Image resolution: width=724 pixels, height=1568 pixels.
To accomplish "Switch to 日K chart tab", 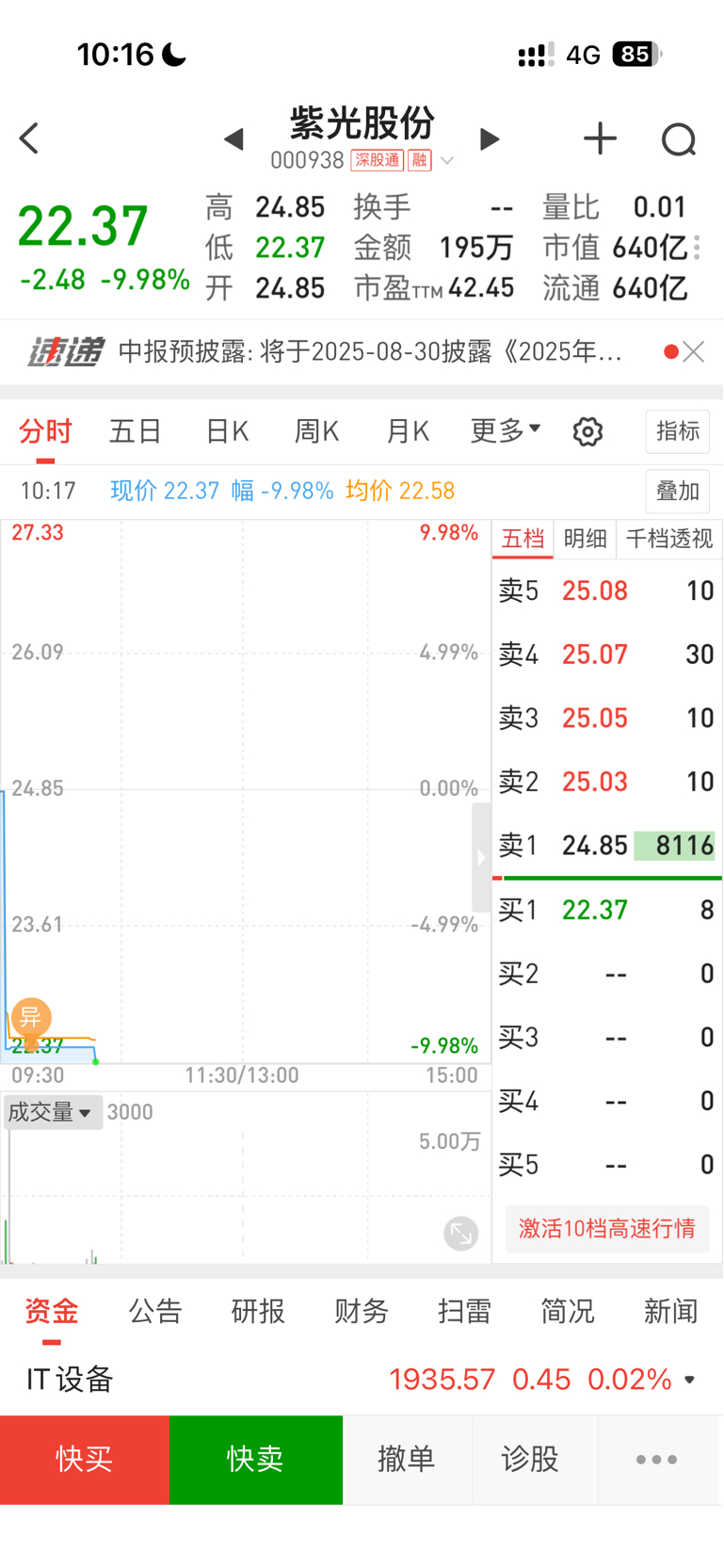I will 227,431.
